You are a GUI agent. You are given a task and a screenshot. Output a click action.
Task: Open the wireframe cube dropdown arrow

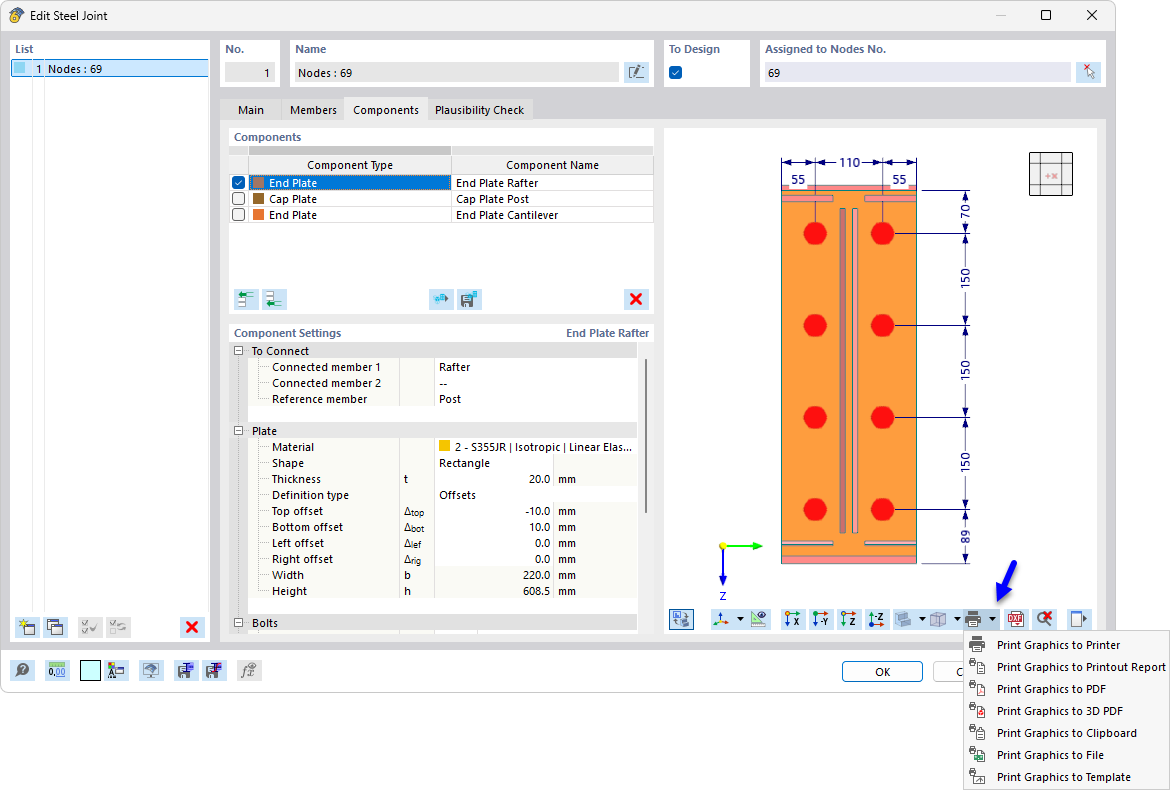coord(957,618)
